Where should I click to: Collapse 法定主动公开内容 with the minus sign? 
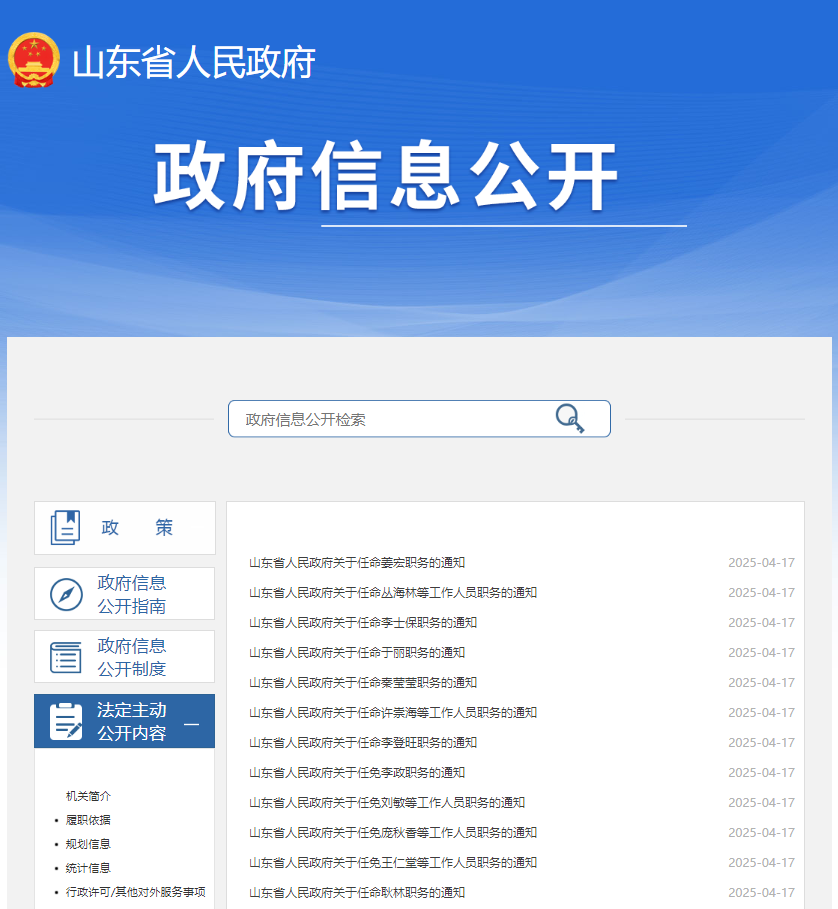pyautogui.click(x=191, y=724)
